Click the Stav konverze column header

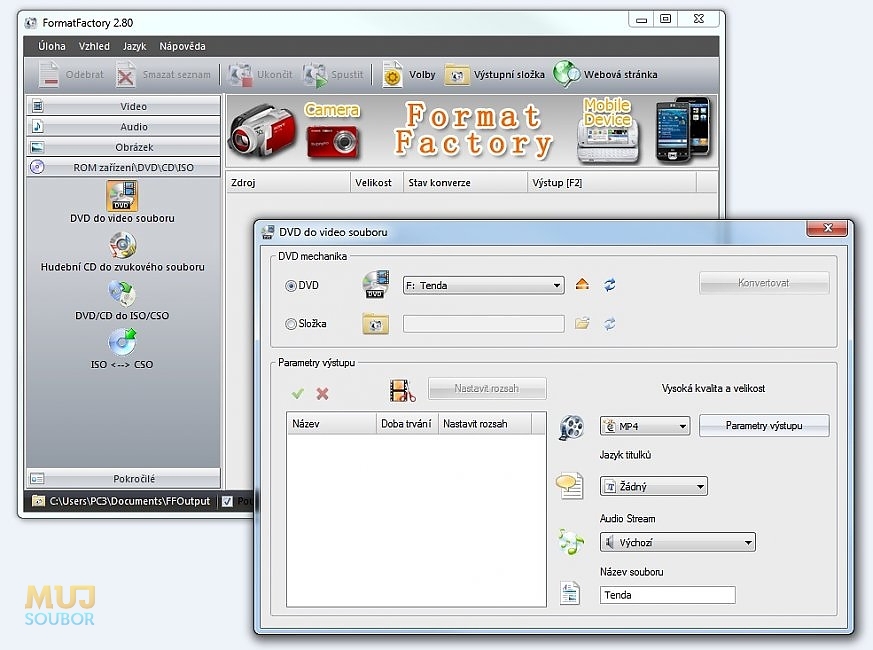point(465,182)
